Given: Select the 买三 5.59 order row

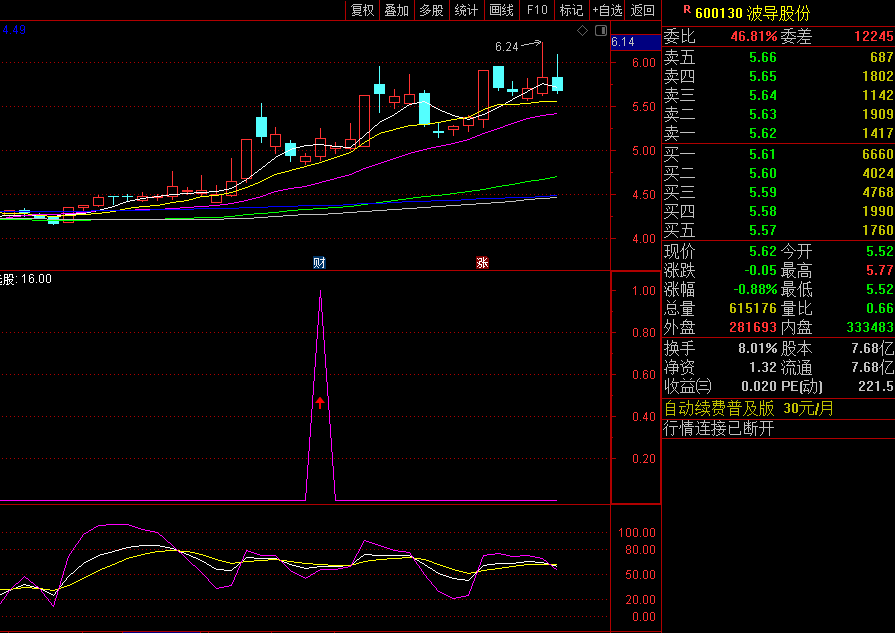Looking at the screenshot, I should pyautogui.click(x=778, y=192).
